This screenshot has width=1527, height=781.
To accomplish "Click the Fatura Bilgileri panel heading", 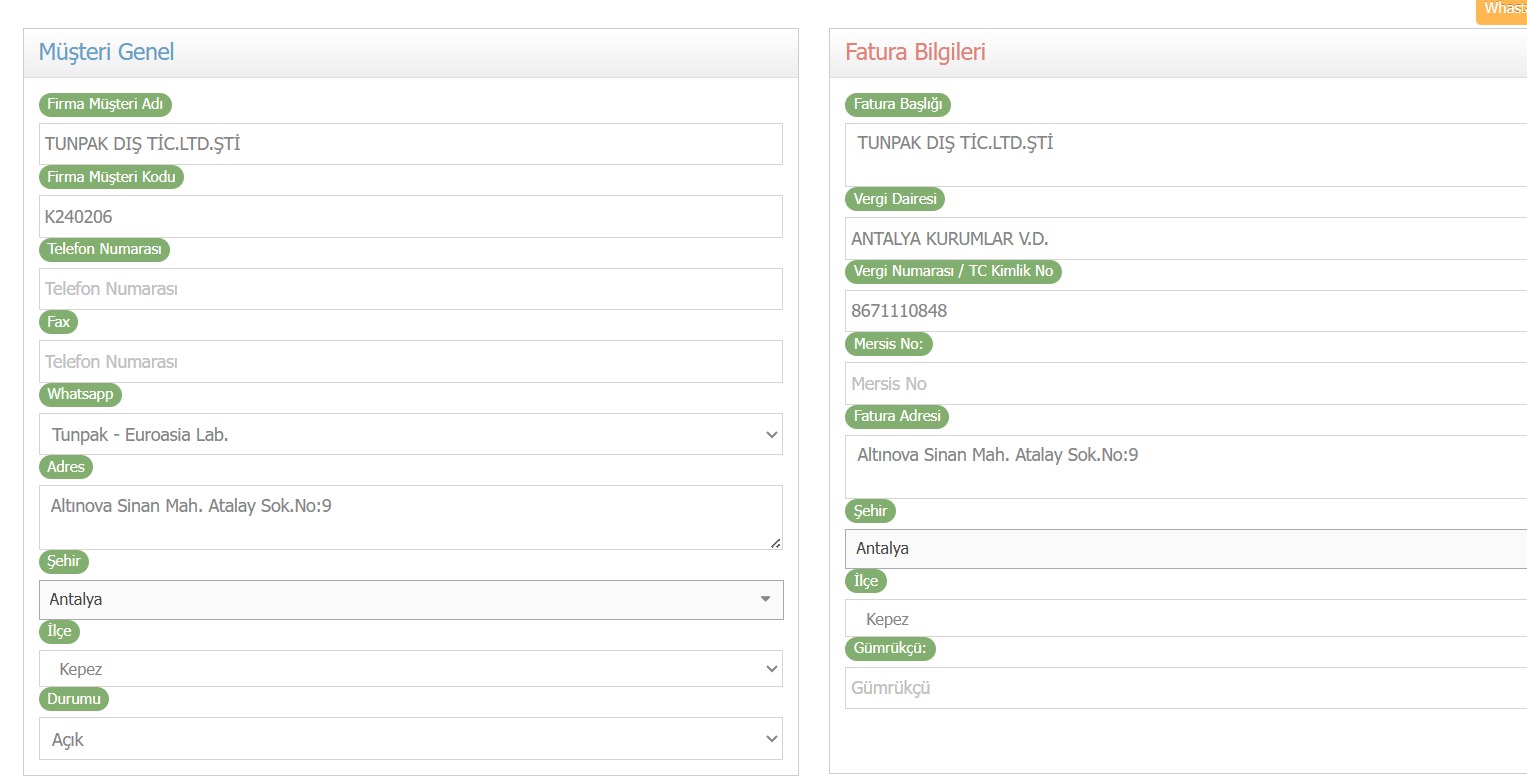I will pyautogui.click(x=915, y=52).
